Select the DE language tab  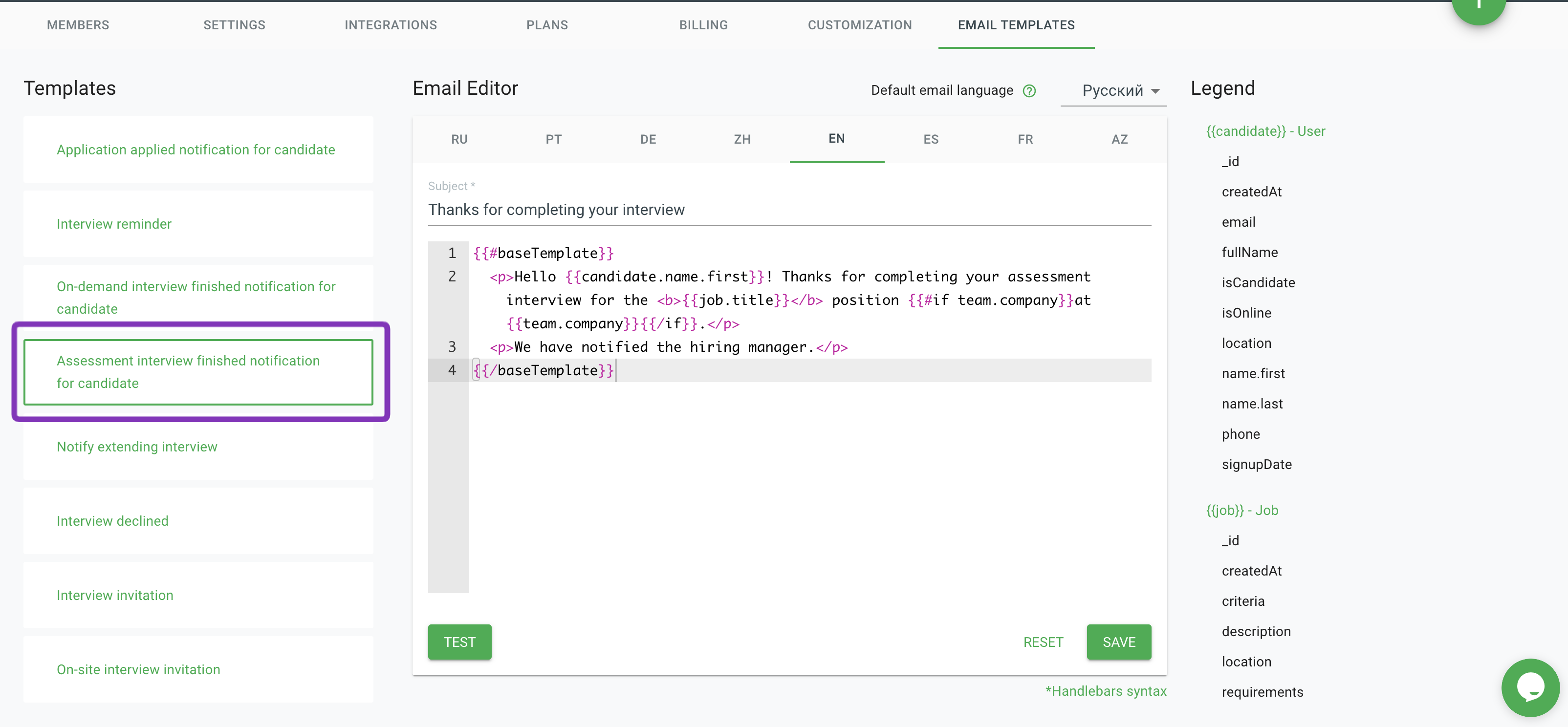point(648,139)
